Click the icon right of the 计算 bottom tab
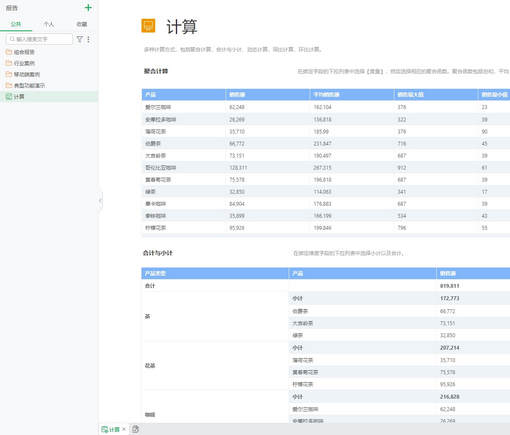This screenshot has height=435, width=510. pyautogui.click(x=135, y=429)
